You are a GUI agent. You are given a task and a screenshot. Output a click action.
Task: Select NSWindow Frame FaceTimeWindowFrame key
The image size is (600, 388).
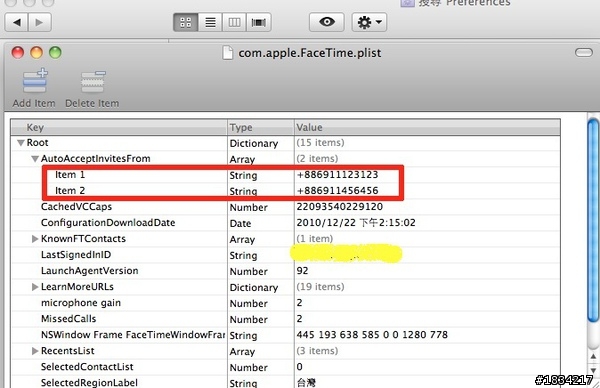point(133,335)
